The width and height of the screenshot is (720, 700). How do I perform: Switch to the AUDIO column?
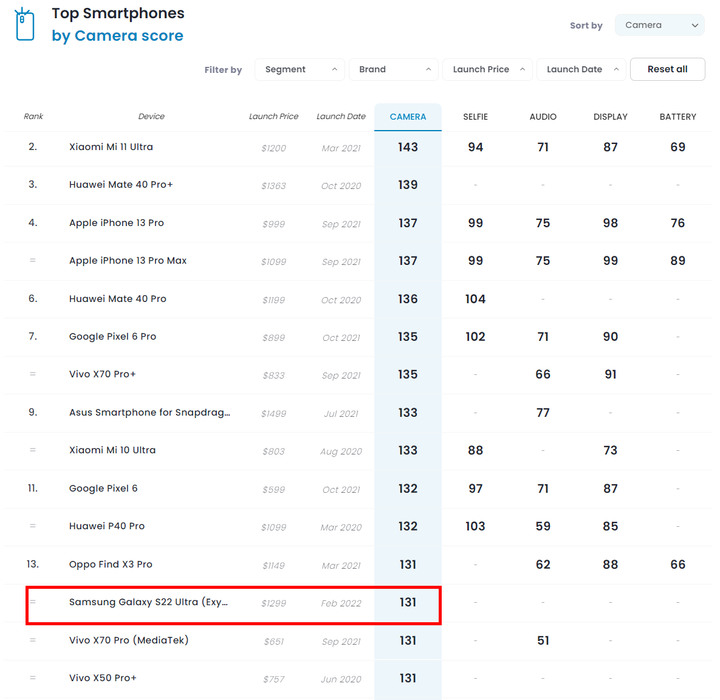[x=543, y=117]
